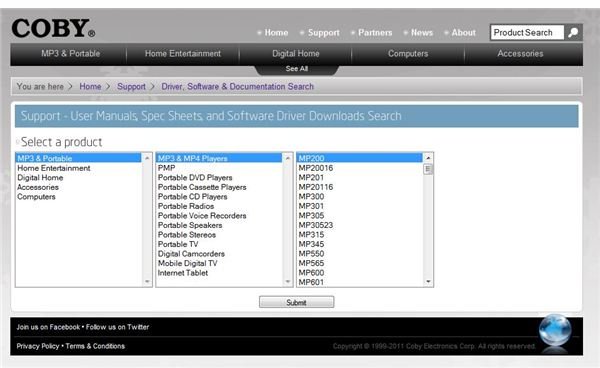Select MP305 in the model list
The width and height of the screenshot is (600, 368).
click(x=311, y=215)
